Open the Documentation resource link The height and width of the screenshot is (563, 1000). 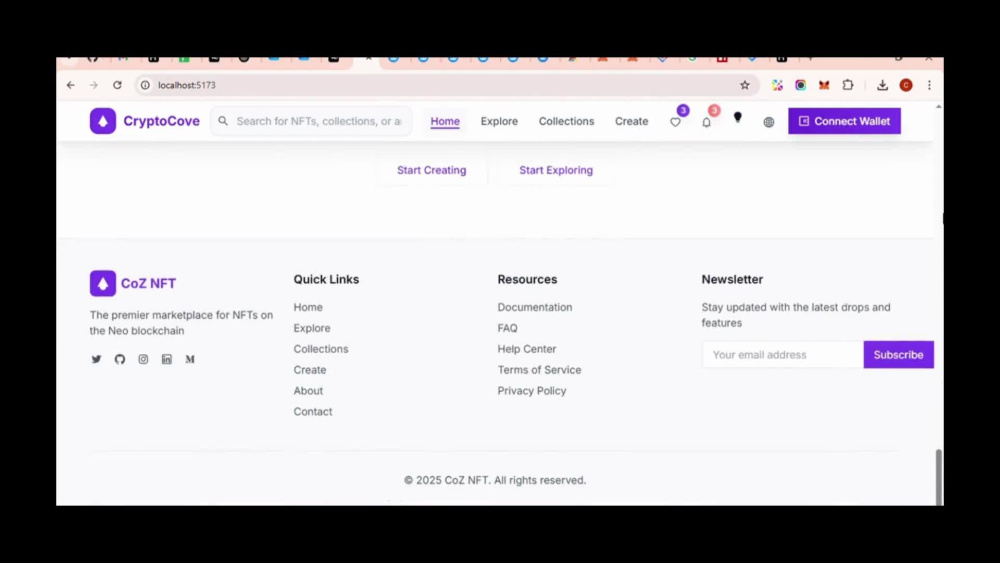(535, 307)
